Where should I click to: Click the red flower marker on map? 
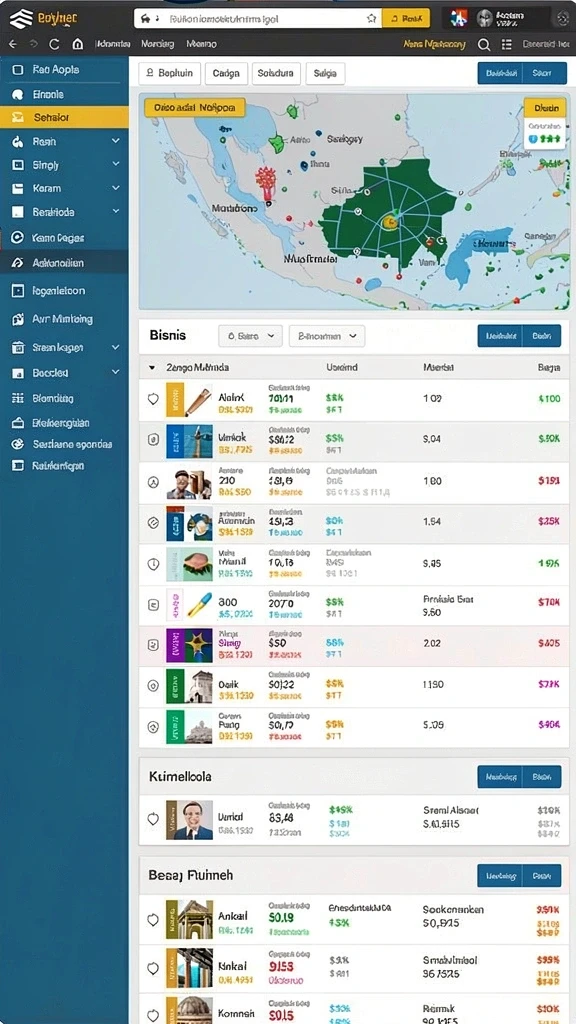click(x=266, y=182)
